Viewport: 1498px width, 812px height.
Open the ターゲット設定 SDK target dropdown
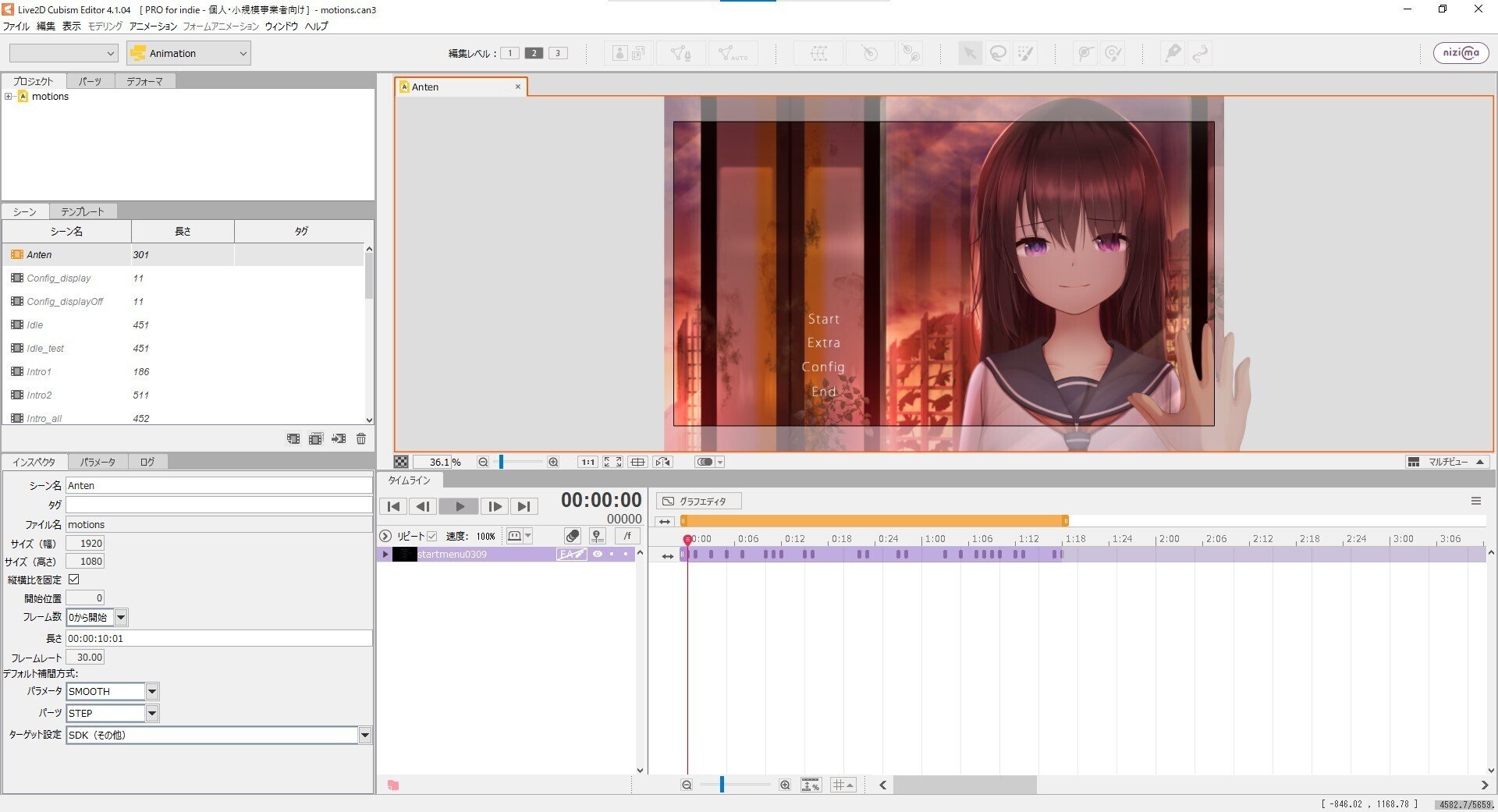[x=365, y=735]
